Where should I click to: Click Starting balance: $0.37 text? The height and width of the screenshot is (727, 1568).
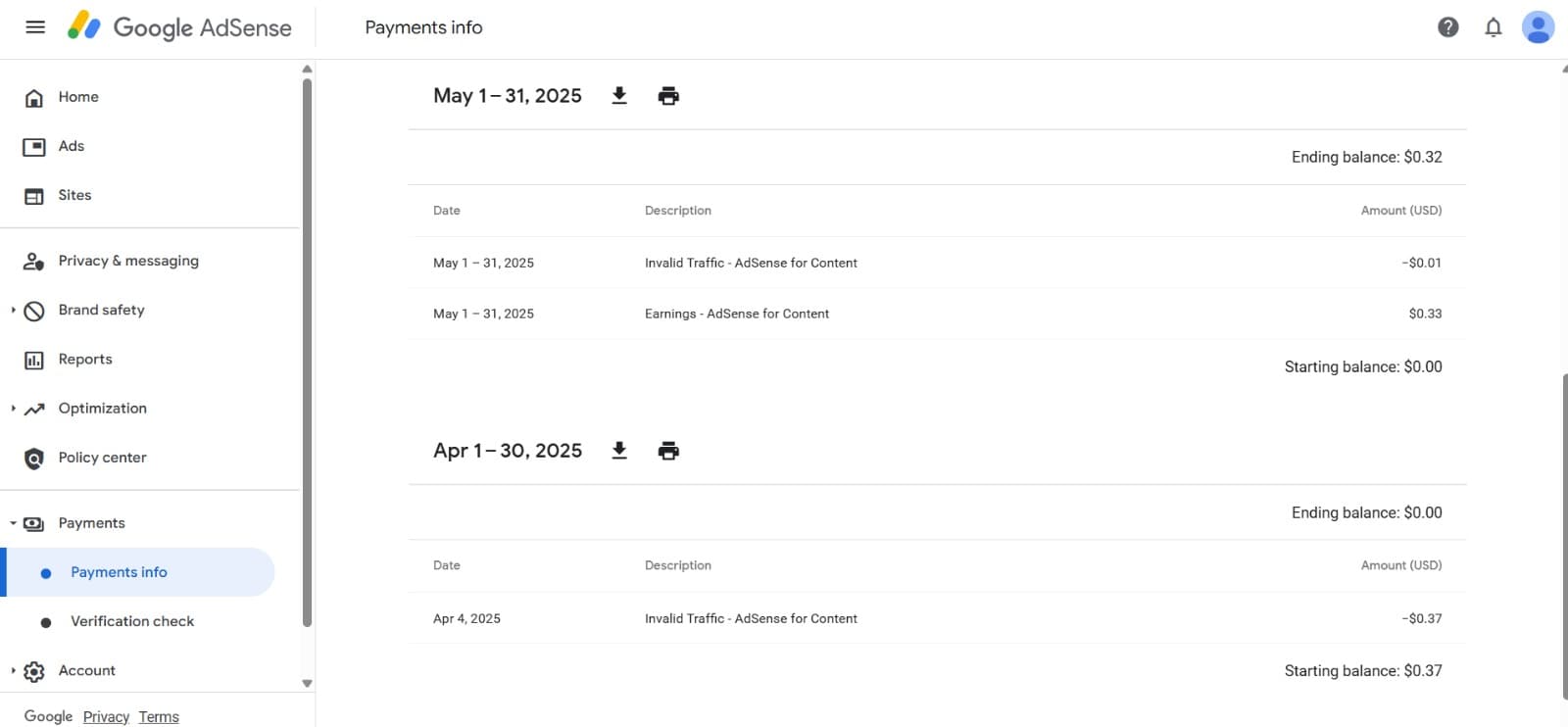click(1363, 670)
